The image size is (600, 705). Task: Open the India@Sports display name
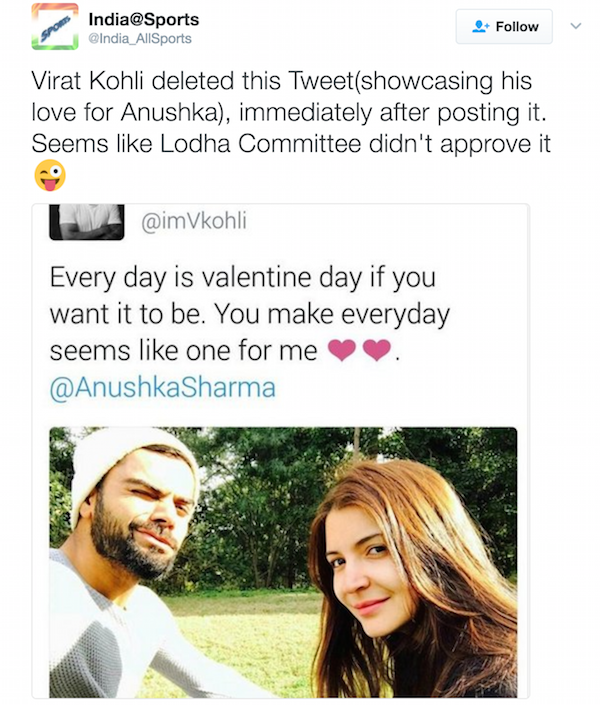click(146, 19)
